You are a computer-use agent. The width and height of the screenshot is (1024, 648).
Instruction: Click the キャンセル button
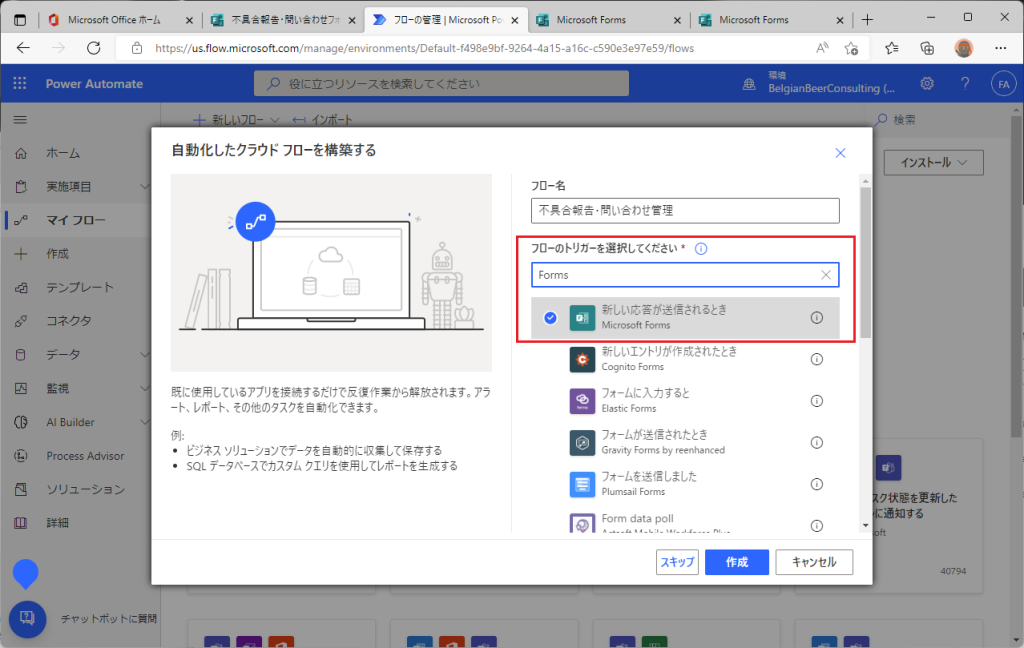[x=814, y=562]
